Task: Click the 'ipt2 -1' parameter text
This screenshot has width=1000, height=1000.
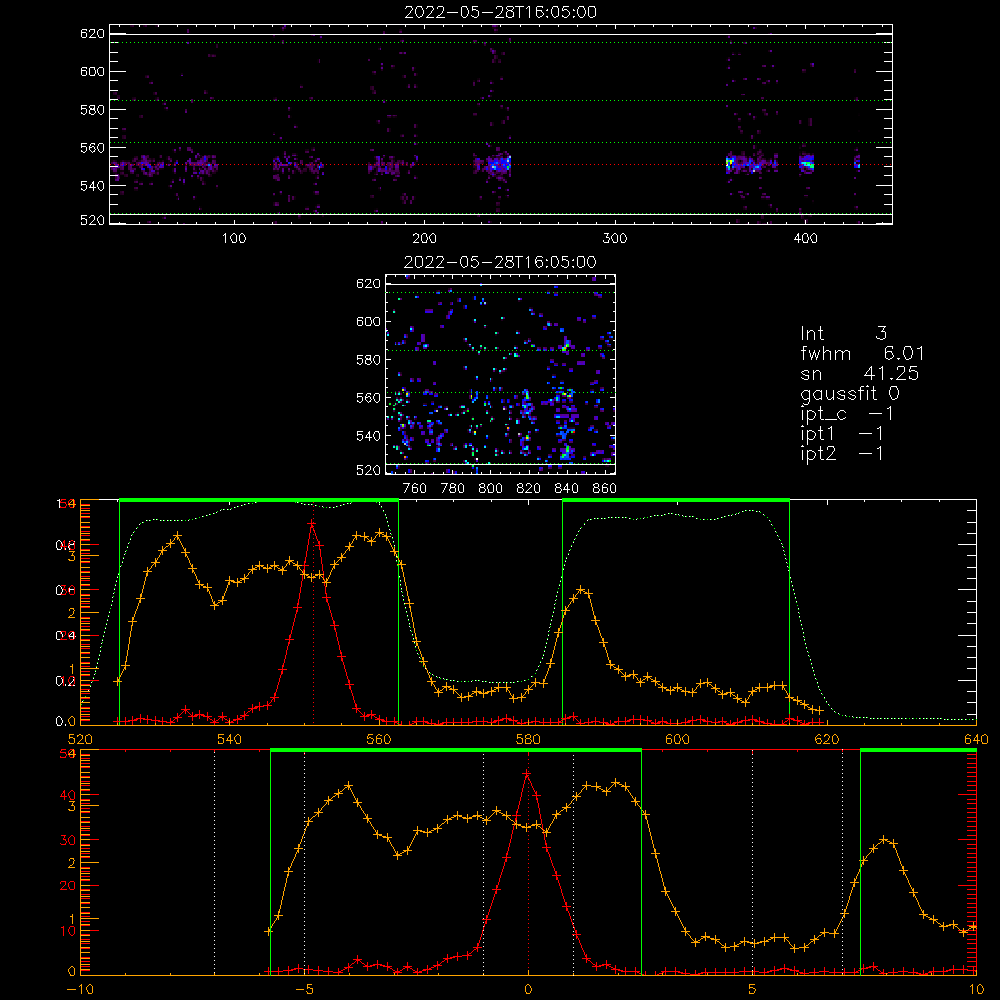Action: click(x=841, y=453)
